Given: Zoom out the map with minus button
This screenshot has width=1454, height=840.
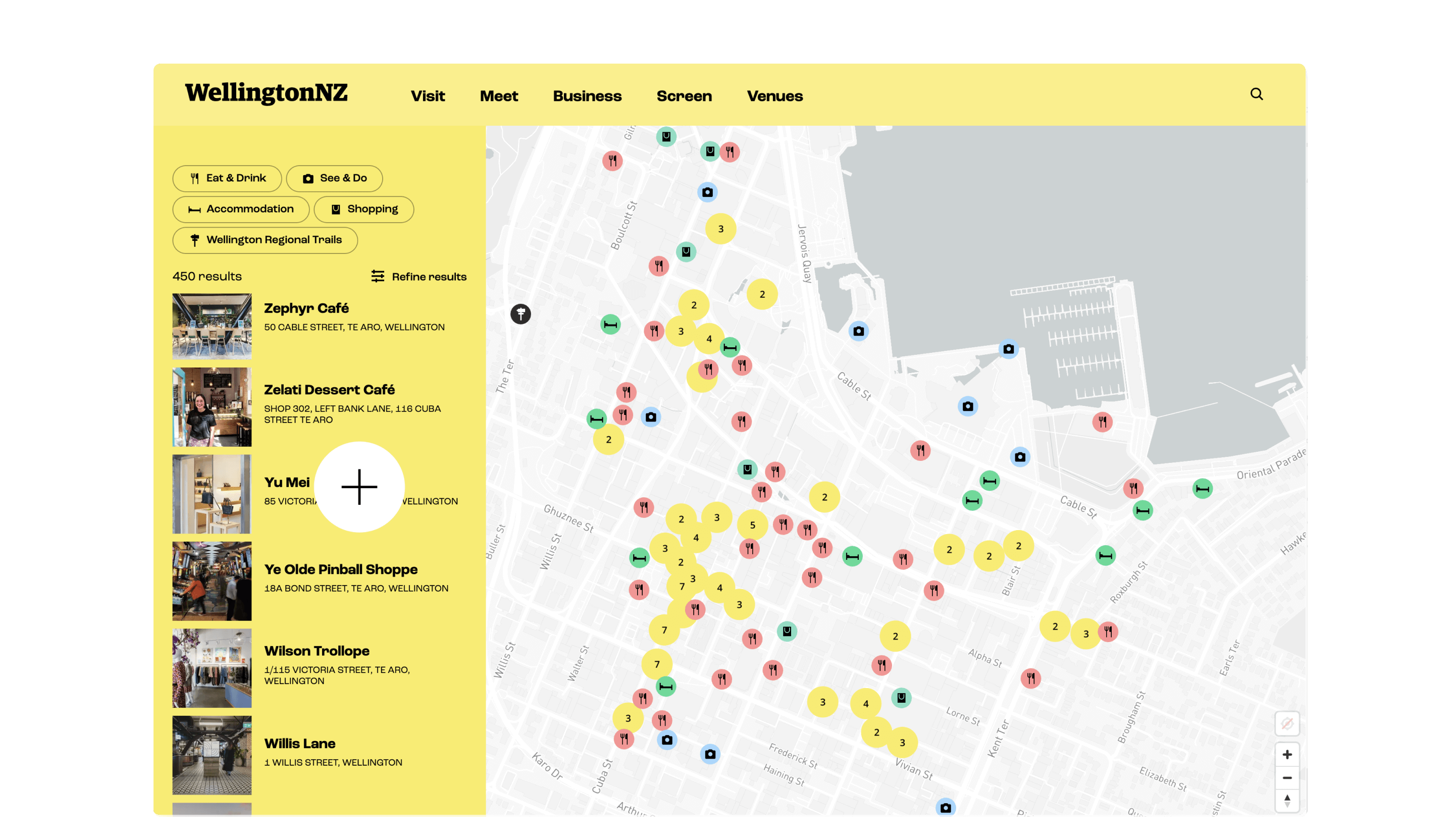Looking at the screenshot, I should pos(1287,778).
